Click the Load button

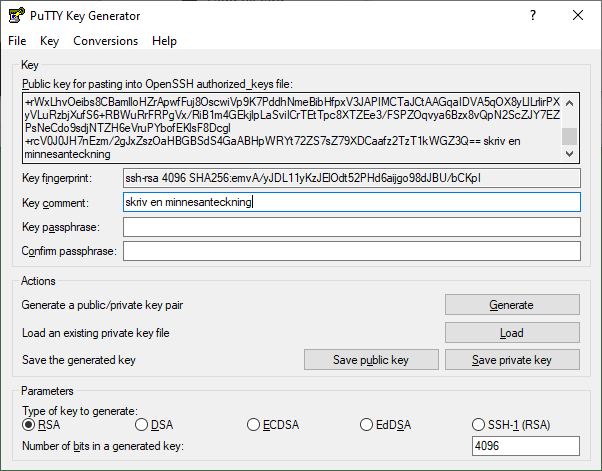(512, 332)
